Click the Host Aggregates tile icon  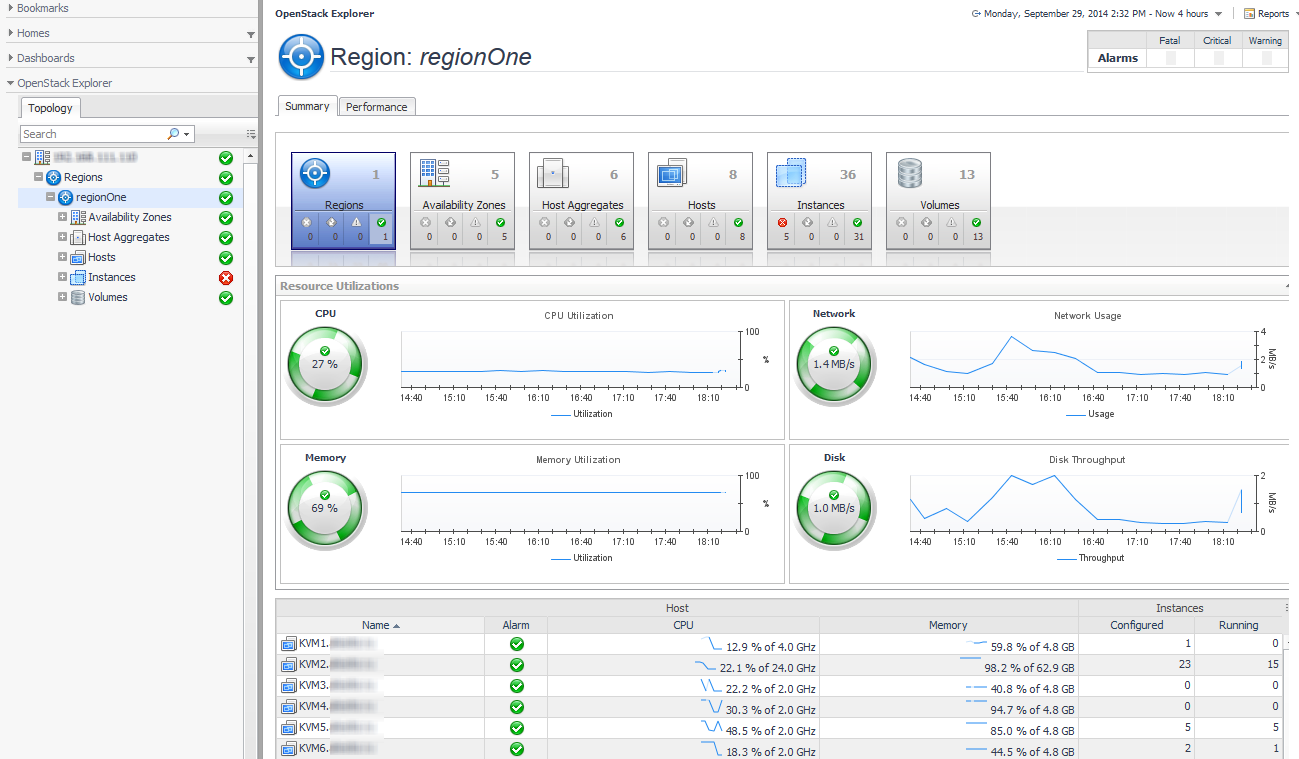tap(553, 174)
